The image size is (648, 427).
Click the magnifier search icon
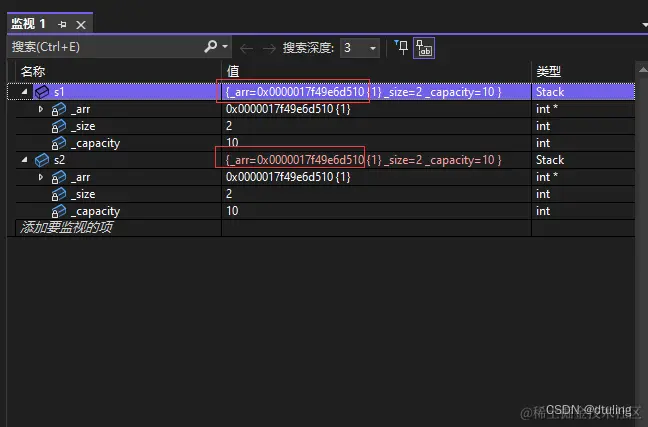210,46
